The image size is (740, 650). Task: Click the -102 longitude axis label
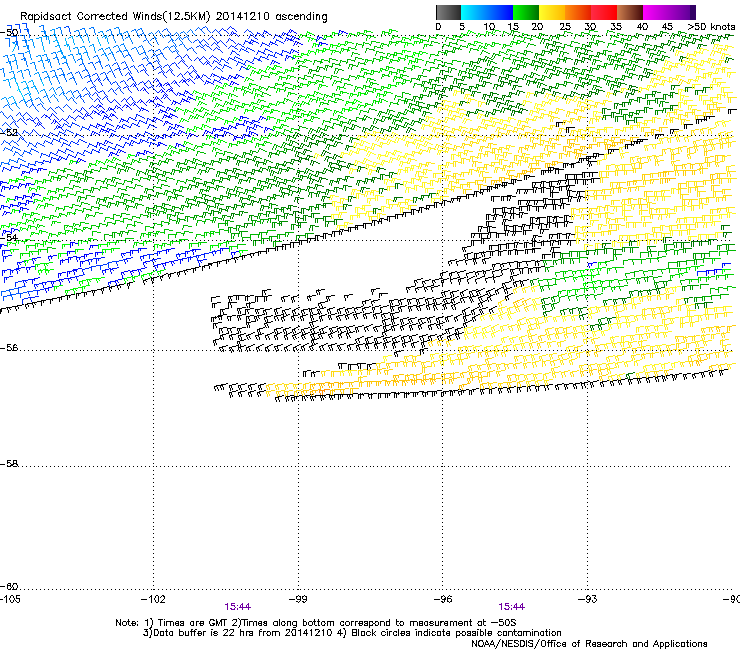(153, 599)
